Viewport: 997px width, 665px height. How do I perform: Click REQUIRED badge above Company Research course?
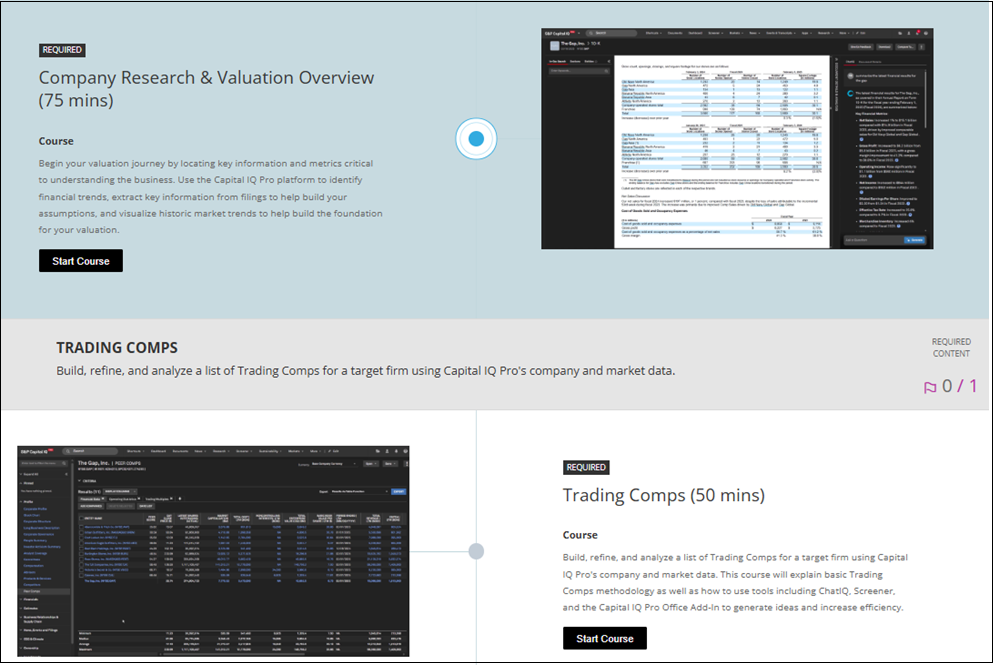[x=62, y=50]
